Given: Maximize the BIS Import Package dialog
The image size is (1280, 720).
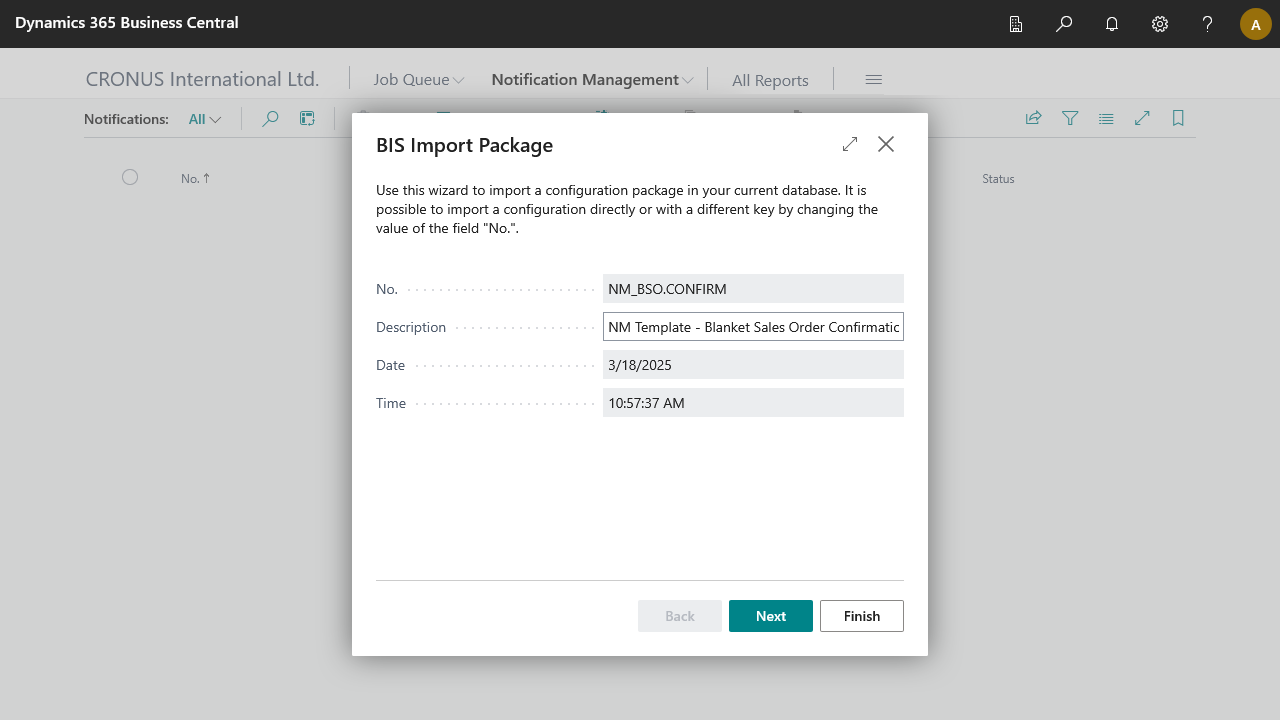Looking at the screenshot, I should click(850, 144).
